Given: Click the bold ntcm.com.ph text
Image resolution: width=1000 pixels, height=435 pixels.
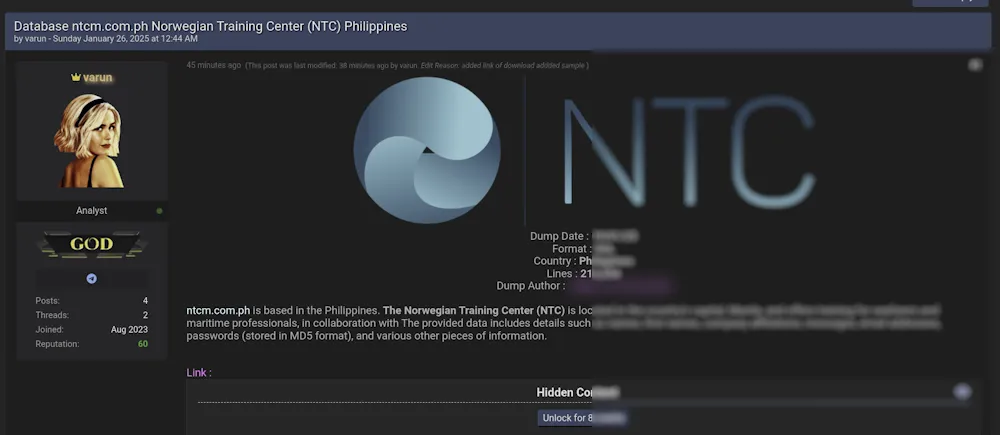Looking at the screenshot, I should coord(218,311).
